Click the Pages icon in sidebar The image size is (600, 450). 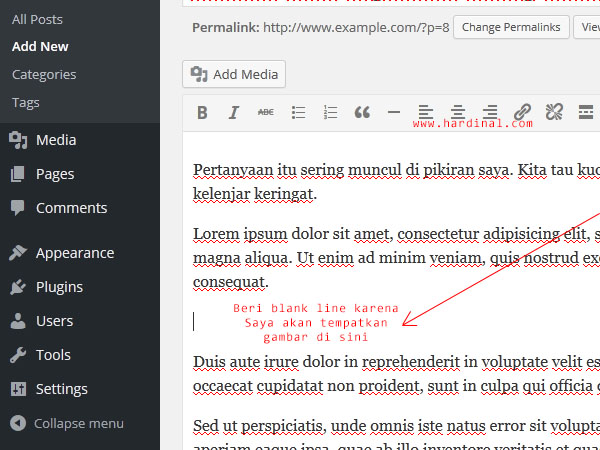click(x=18, y=174)
